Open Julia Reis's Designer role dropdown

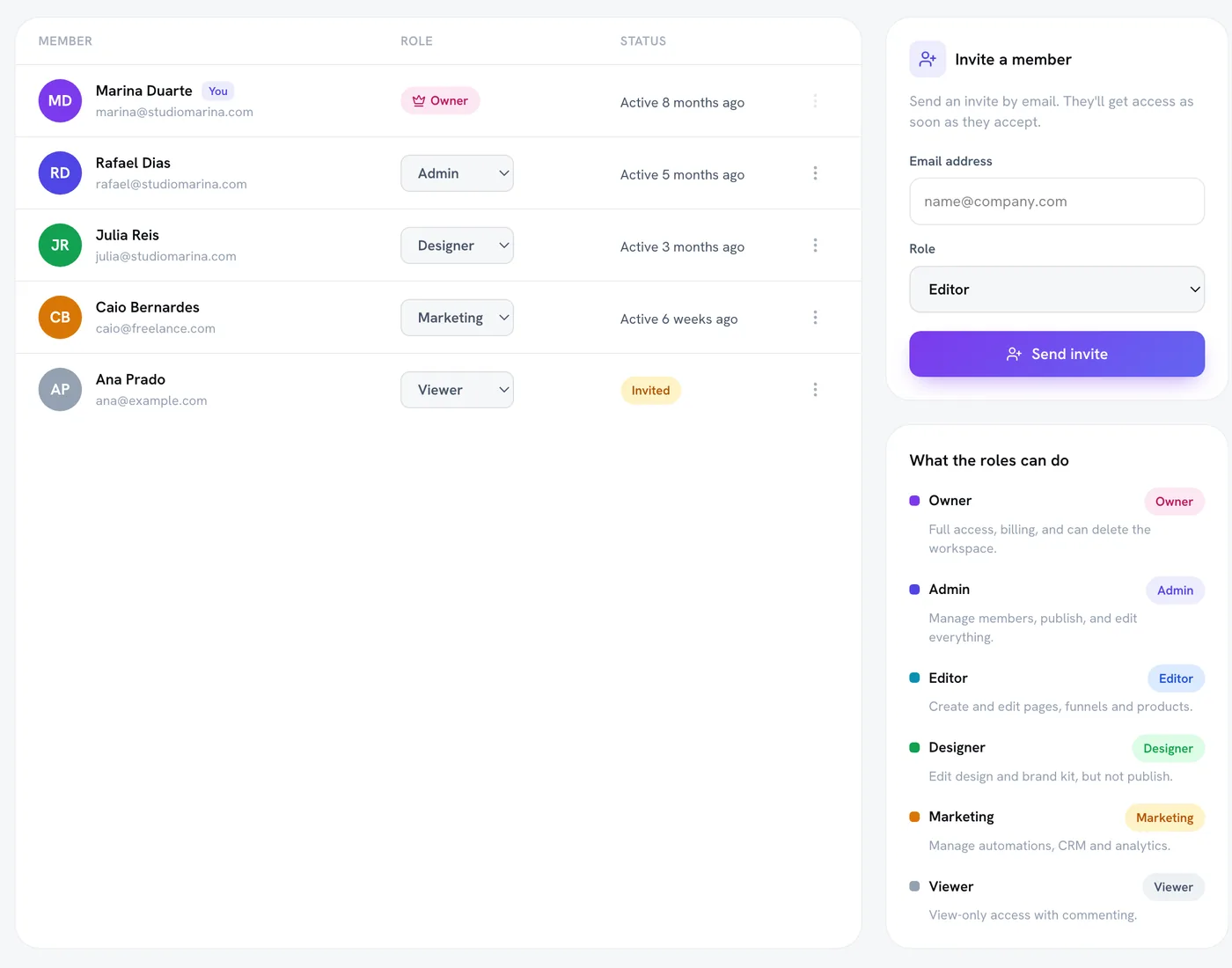457,246
